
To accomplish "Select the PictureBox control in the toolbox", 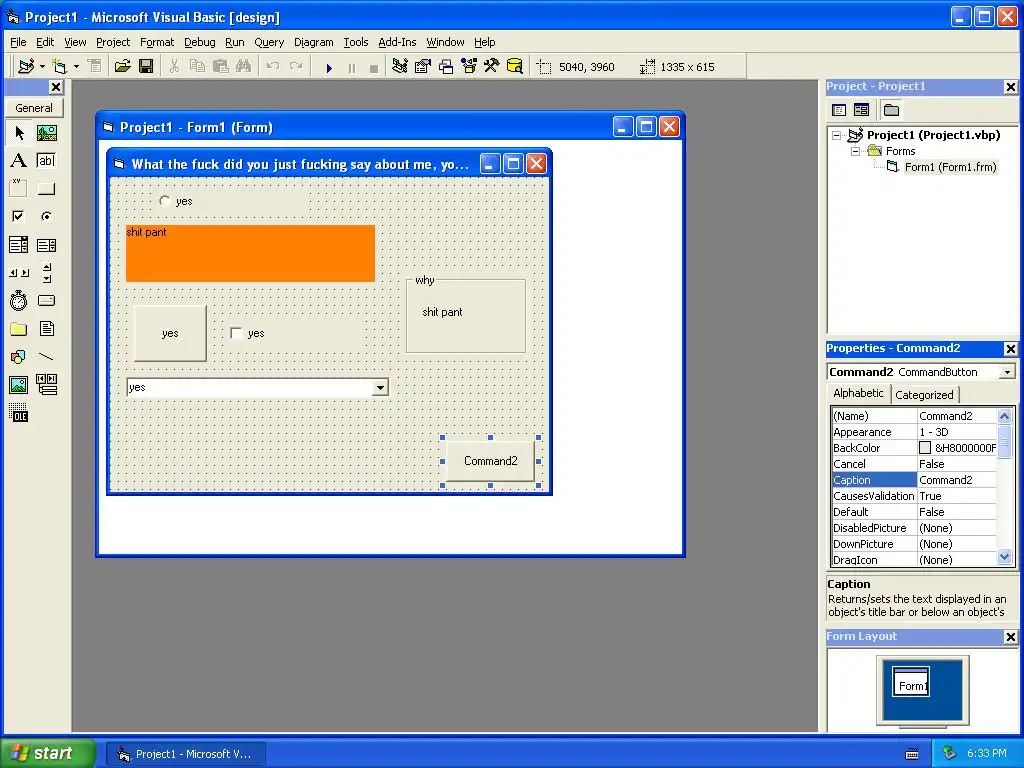I will tap(46, 133).
